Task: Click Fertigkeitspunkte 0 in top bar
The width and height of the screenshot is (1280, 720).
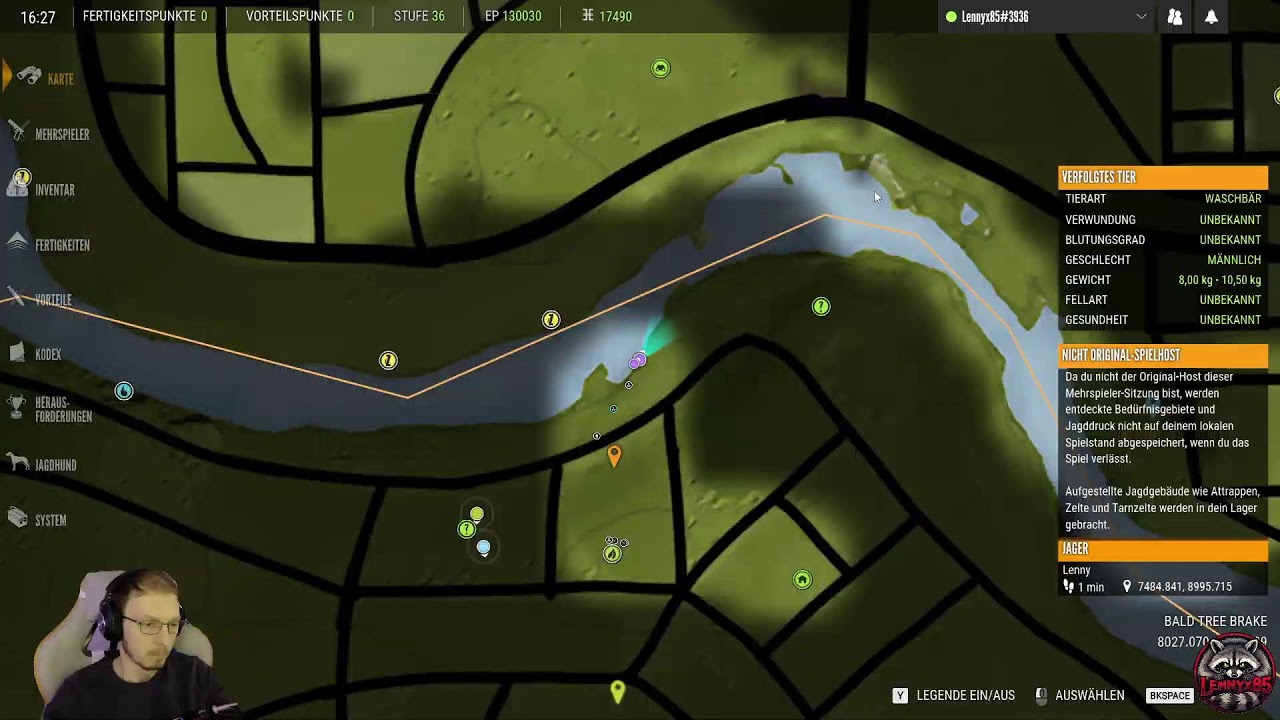Action: pos(145,16)
